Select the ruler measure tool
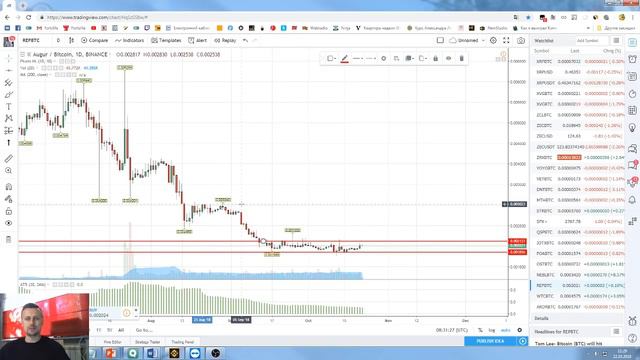Viewport: 640px width, 360px height. point(9,158)
